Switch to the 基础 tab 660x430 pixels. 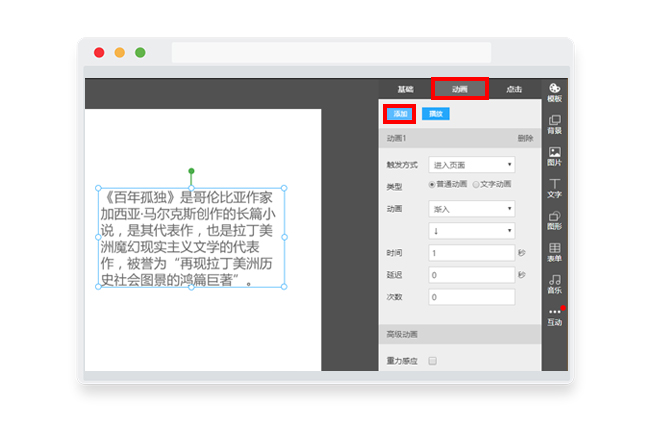point(406,89)
